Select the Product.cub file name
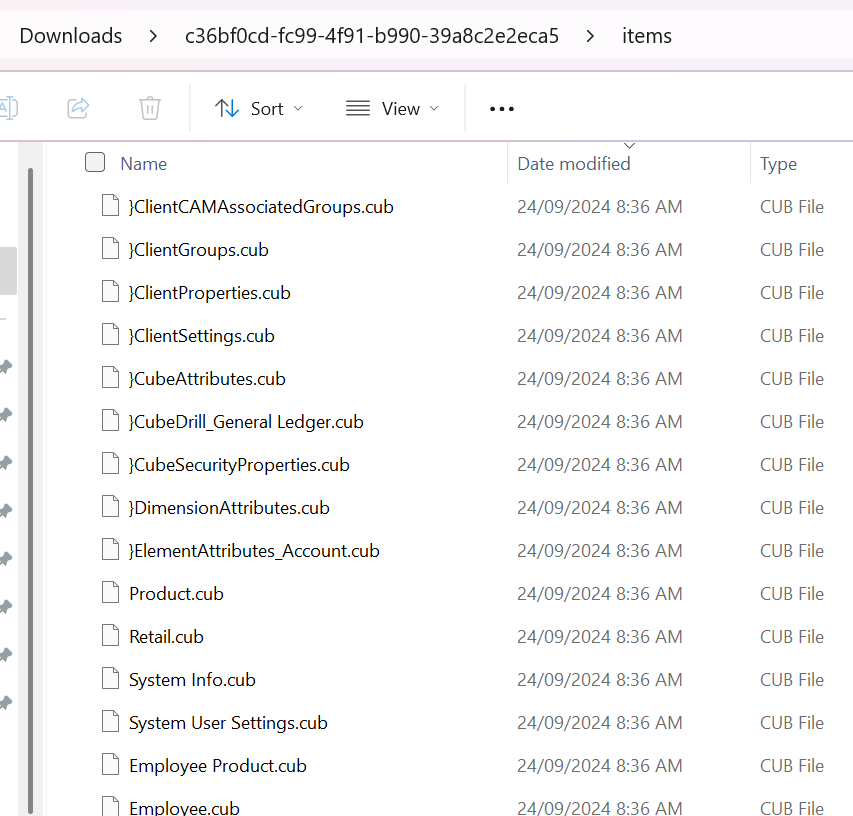Screen dimensions: 853x816 pos(176,594)
